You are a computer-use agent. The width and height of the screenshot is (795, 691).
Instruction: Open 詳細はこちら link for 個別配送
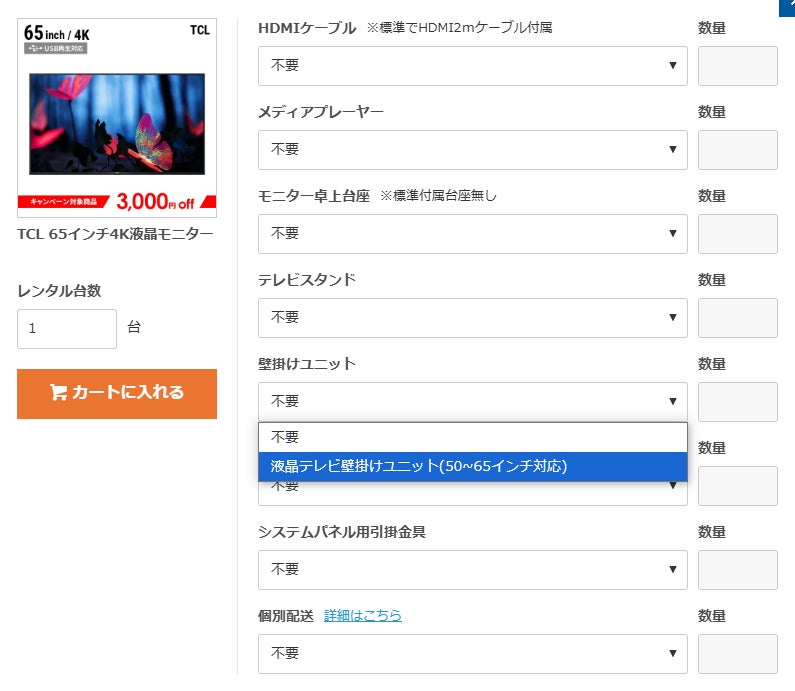pyautogui.click(x=363, y=615)
